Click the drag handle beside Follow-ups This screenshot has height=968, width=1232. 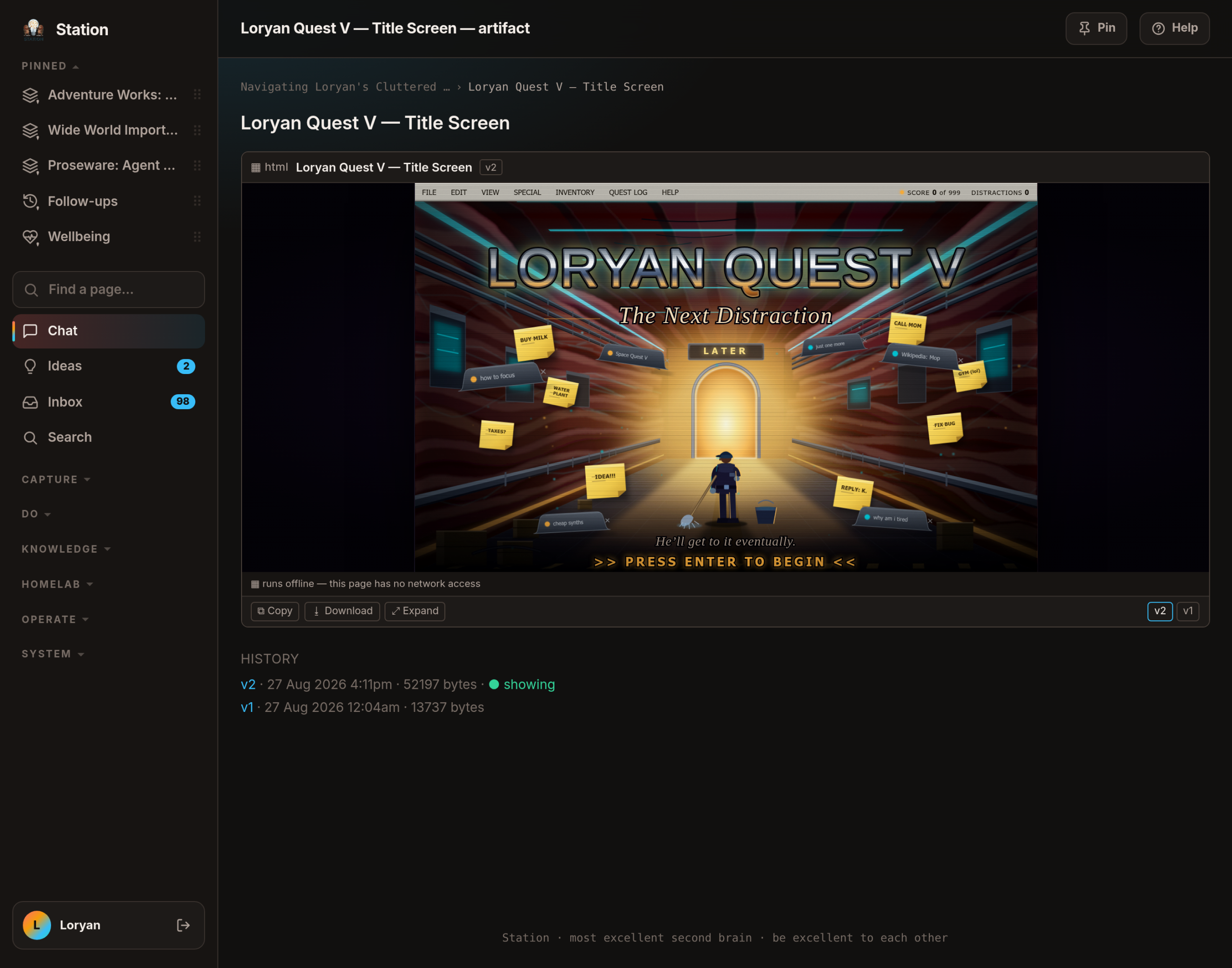pyautogui.click(x=197, y=201)
